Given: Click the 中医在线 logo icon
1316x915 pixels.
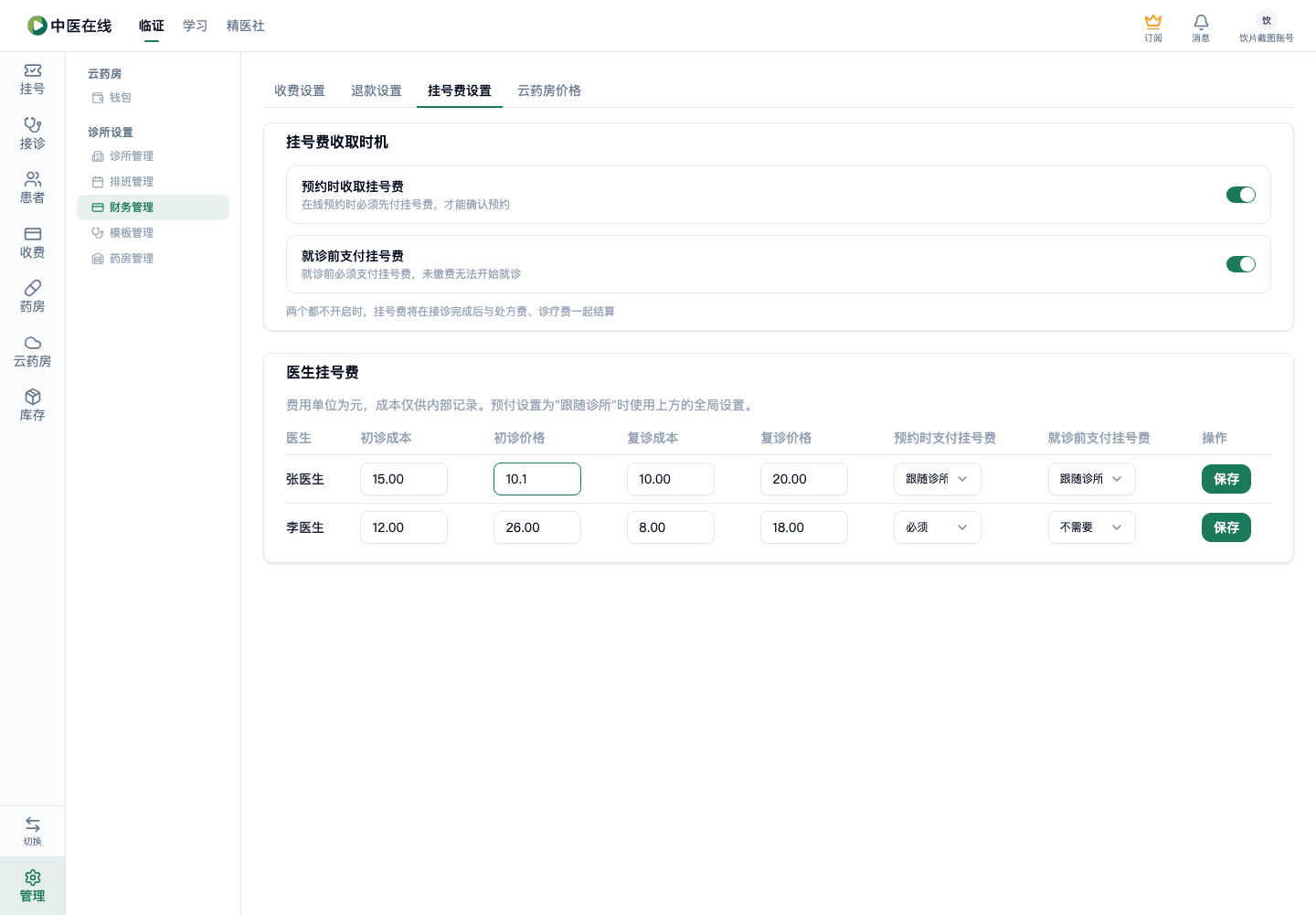Looking at the screenshot, I should 37,26.
